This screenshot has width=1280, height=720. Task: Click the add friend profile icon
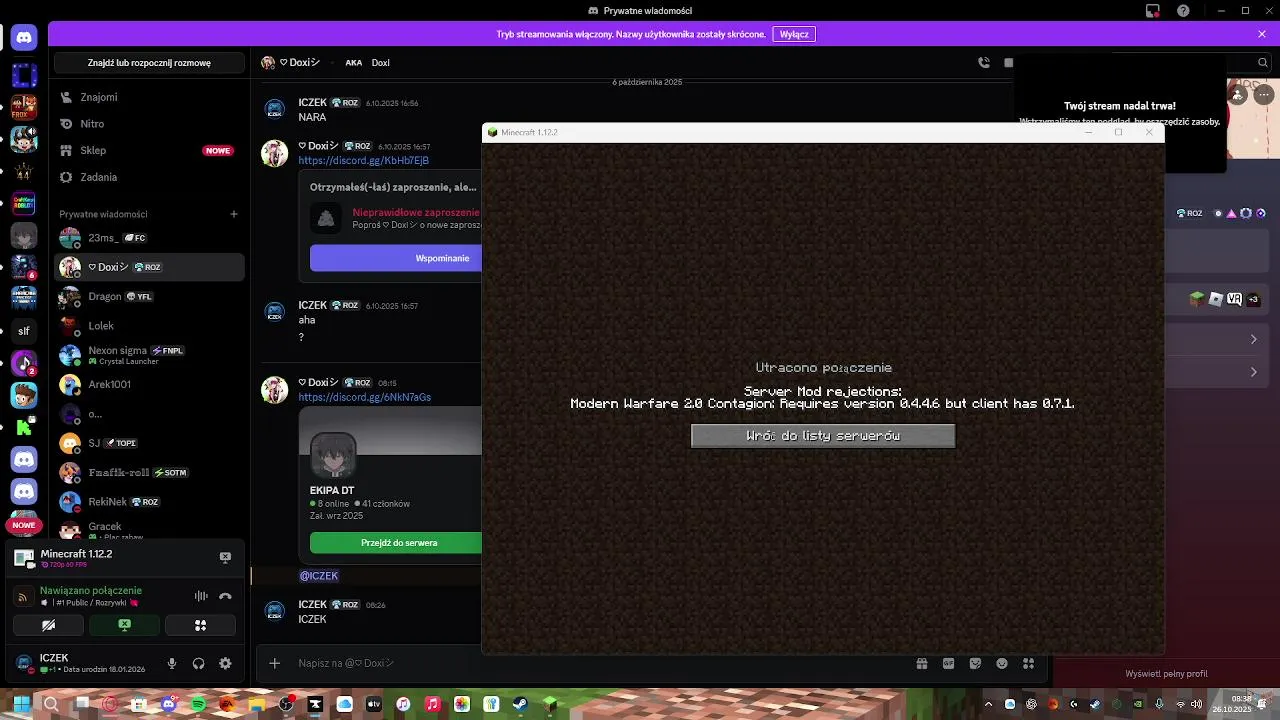tap(1238, 94)
